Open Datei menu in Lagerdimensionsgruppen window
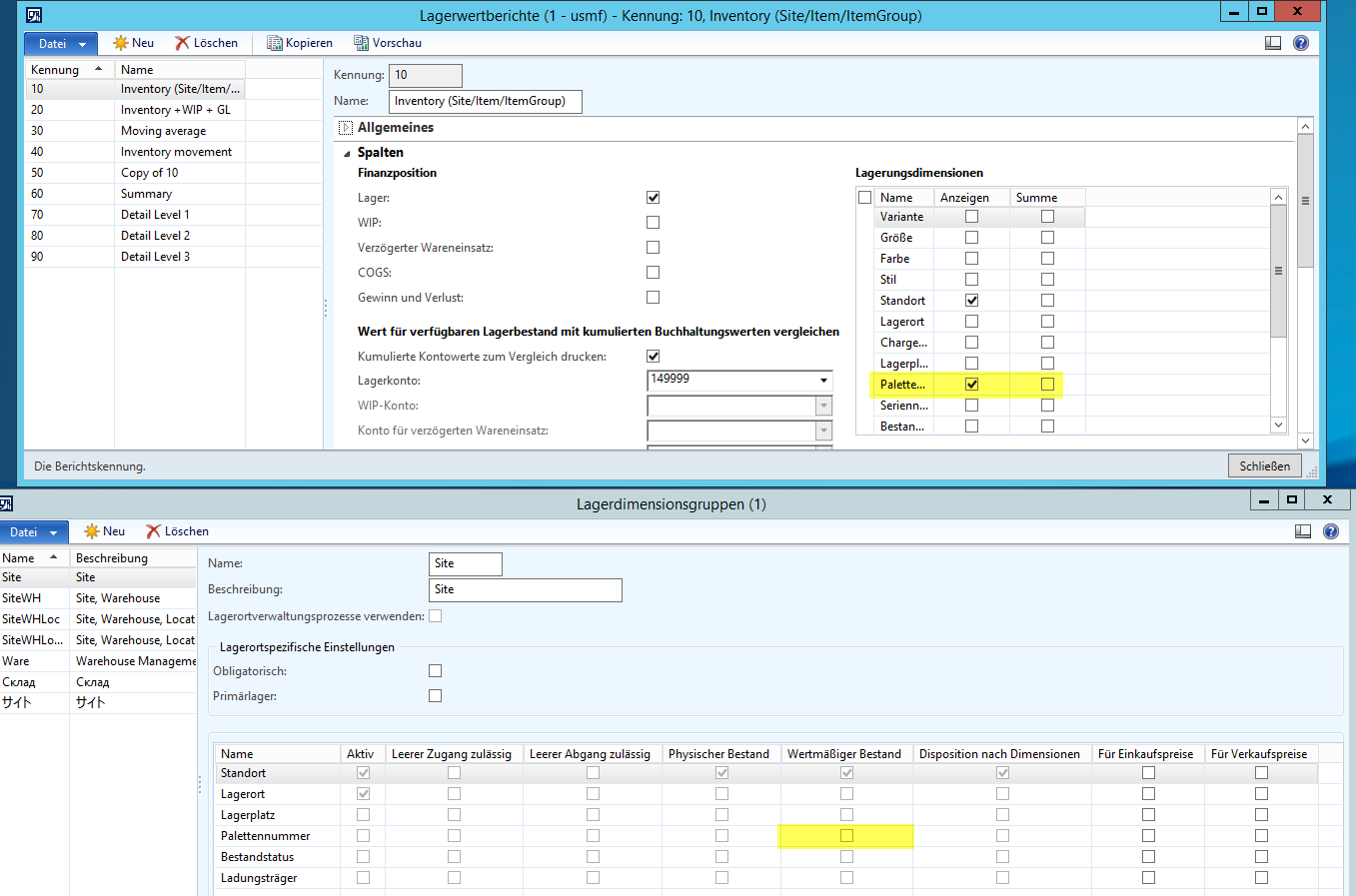This screenshot has height=896, width=1356. click(x=33, y=532)
